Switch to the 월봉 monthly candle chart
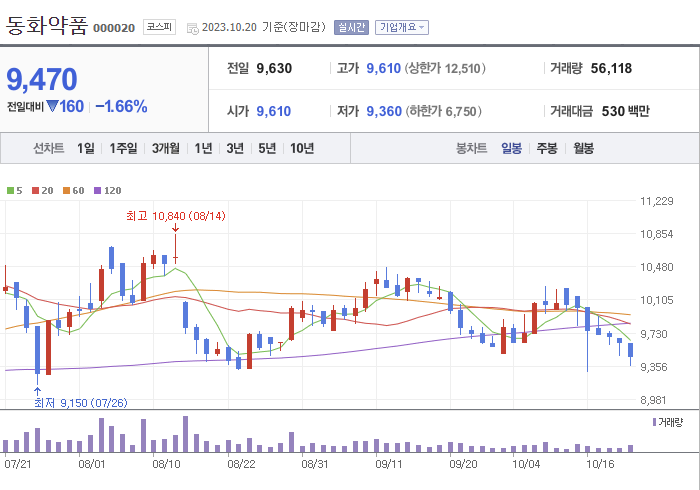This screenshot has height=490, width=700. tap(583, 148)
